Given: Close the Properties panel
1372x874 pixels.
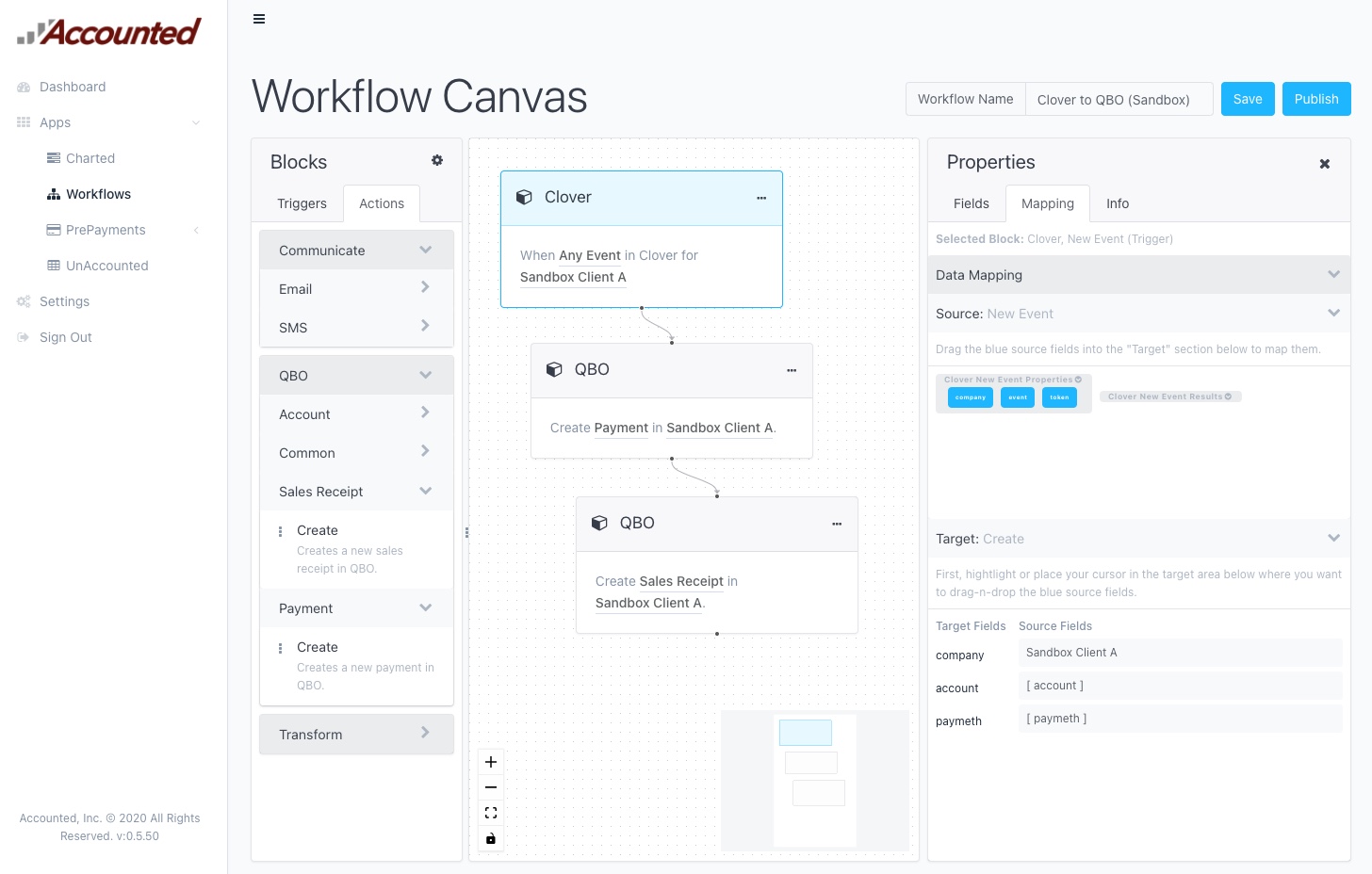Looking at the screenshot, I should [1325, 164].
